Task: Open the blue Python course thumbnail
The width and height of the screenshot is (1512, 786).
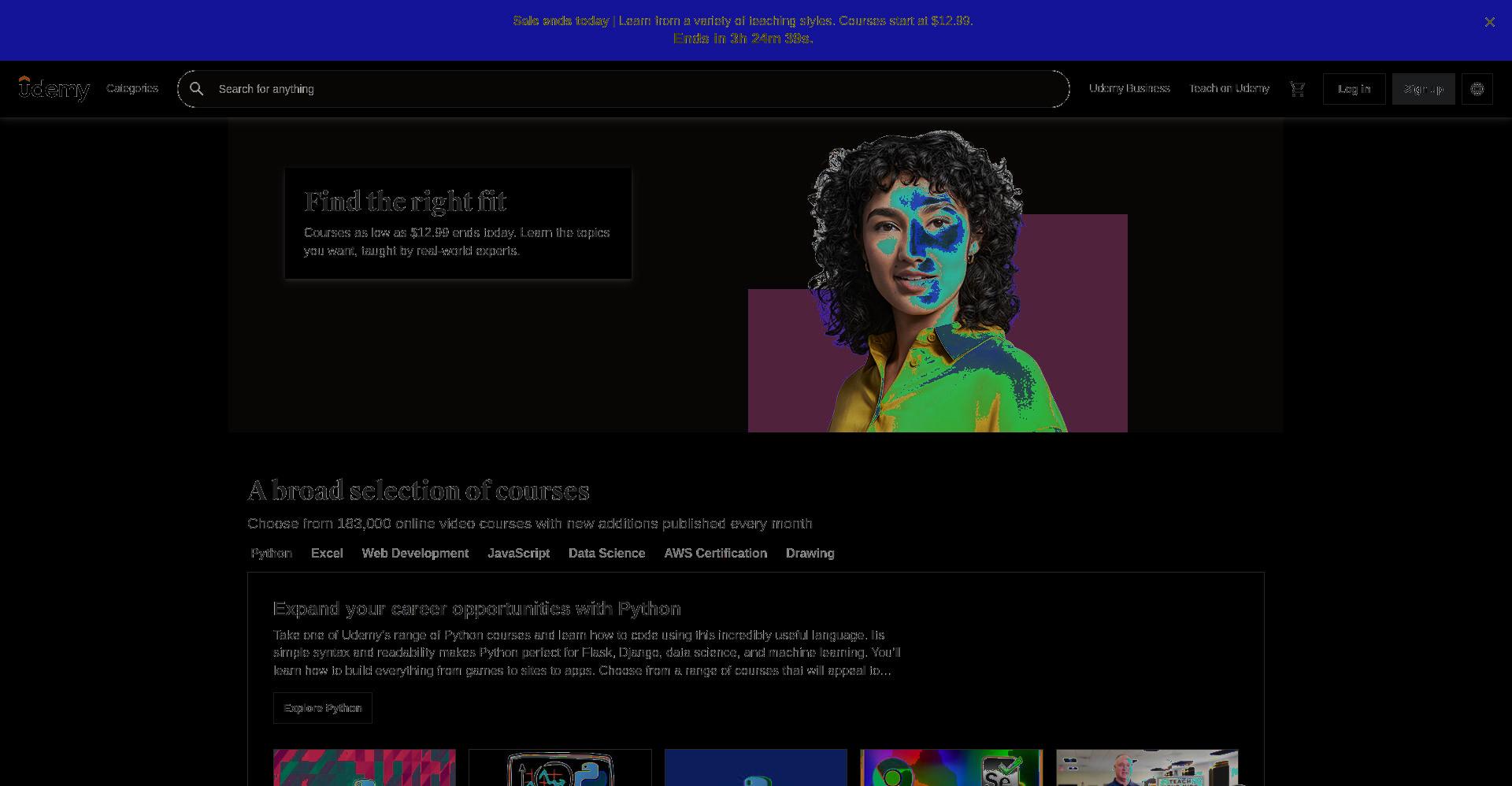Action: (x=756, y=768)
